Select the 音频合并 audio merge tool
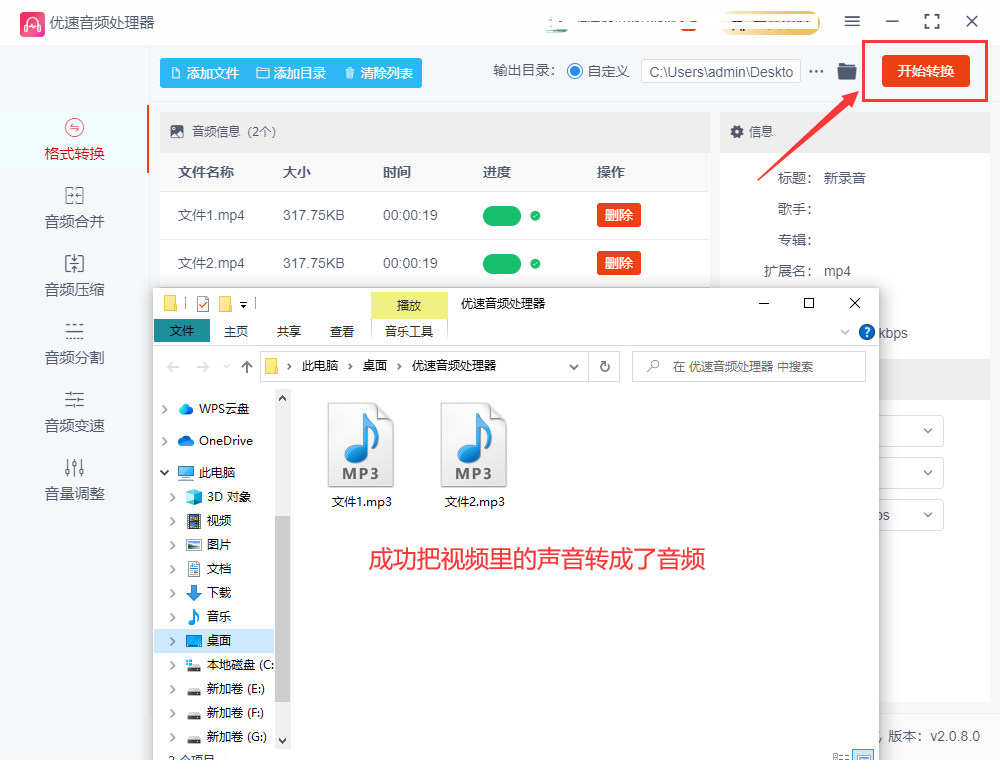The height and width of the screenshot is (760, 1000). [x=74, y=208]
